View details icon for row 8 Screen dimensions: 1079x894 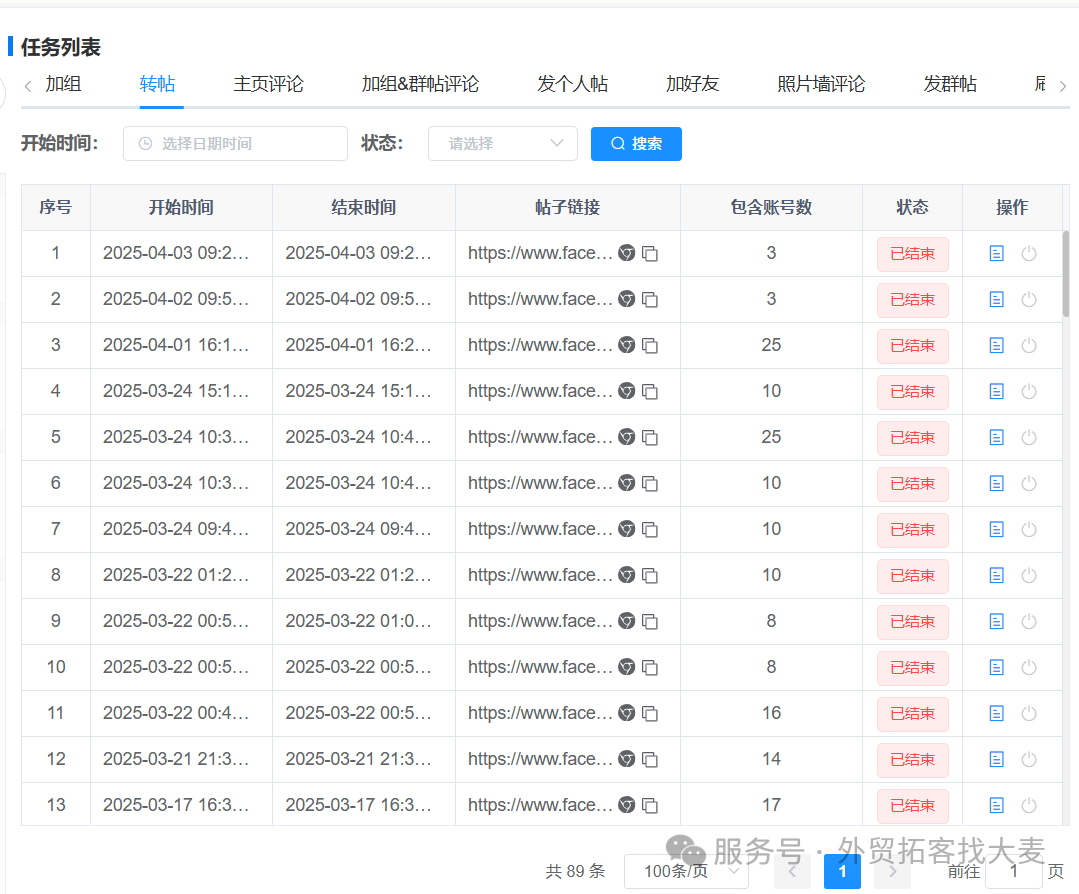pyautogui.click(x=996, y=575)
